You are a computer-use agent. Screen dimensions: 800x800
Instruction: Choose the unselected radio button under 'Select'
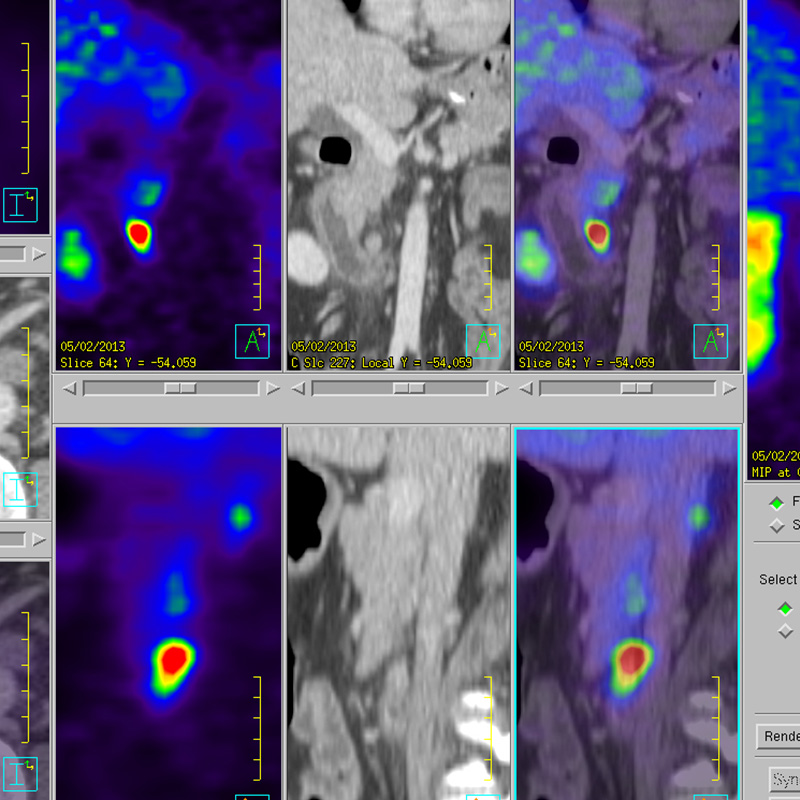coord(785,632)
